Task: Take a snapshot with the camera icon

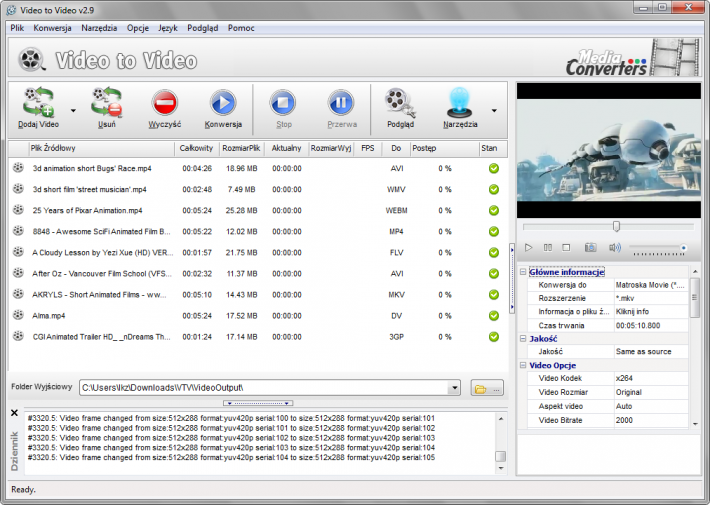Action: tap(590, 248)
